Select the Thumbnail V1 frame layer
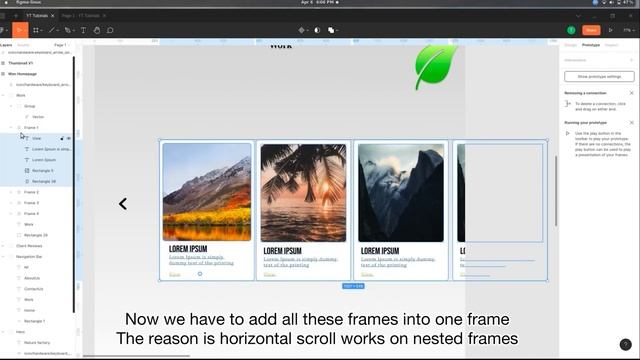Screen dimensions: 640x360 point(20,63)
